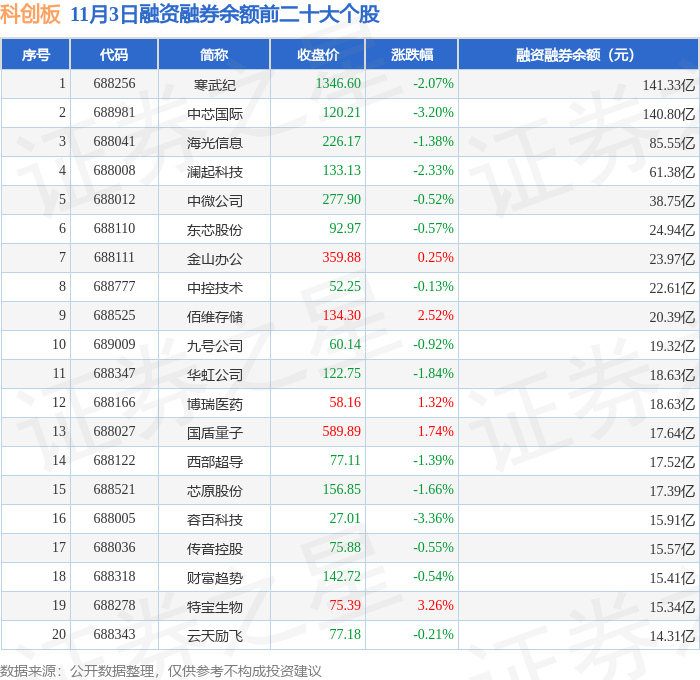The image size is (700, 680).
Task: Click the change value 3.26%
Action: pos(435,606)
